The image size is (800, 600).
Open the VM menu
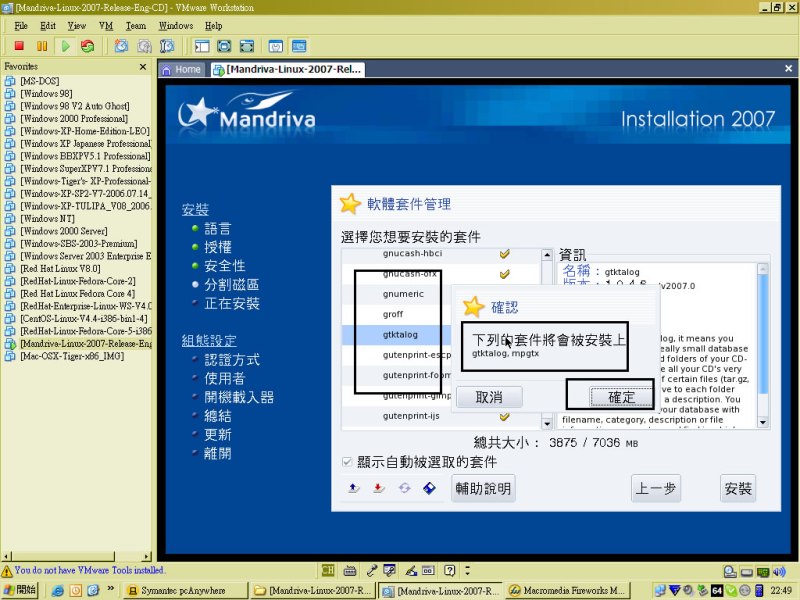[x=106, y=26]
